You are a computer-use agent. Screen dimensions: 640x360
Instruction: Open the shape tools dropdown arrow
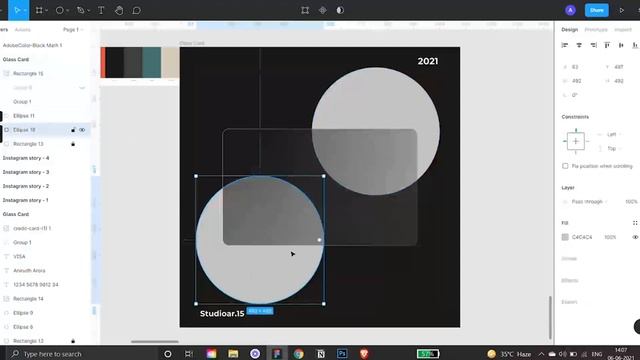click(x=67, y=11)
